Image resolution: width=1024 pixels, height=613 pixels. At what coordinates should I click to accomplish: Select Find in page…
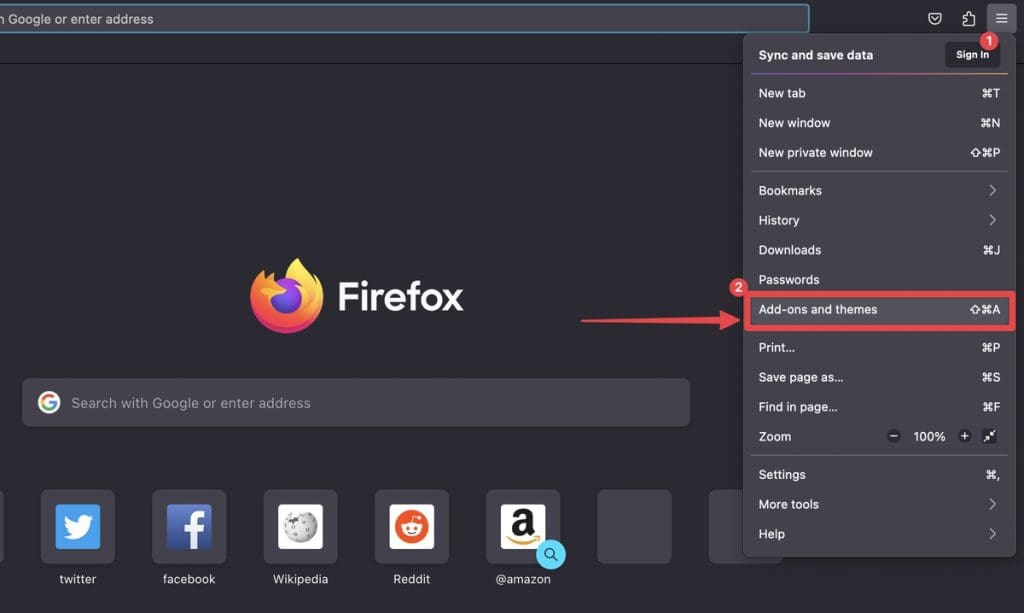879,407
